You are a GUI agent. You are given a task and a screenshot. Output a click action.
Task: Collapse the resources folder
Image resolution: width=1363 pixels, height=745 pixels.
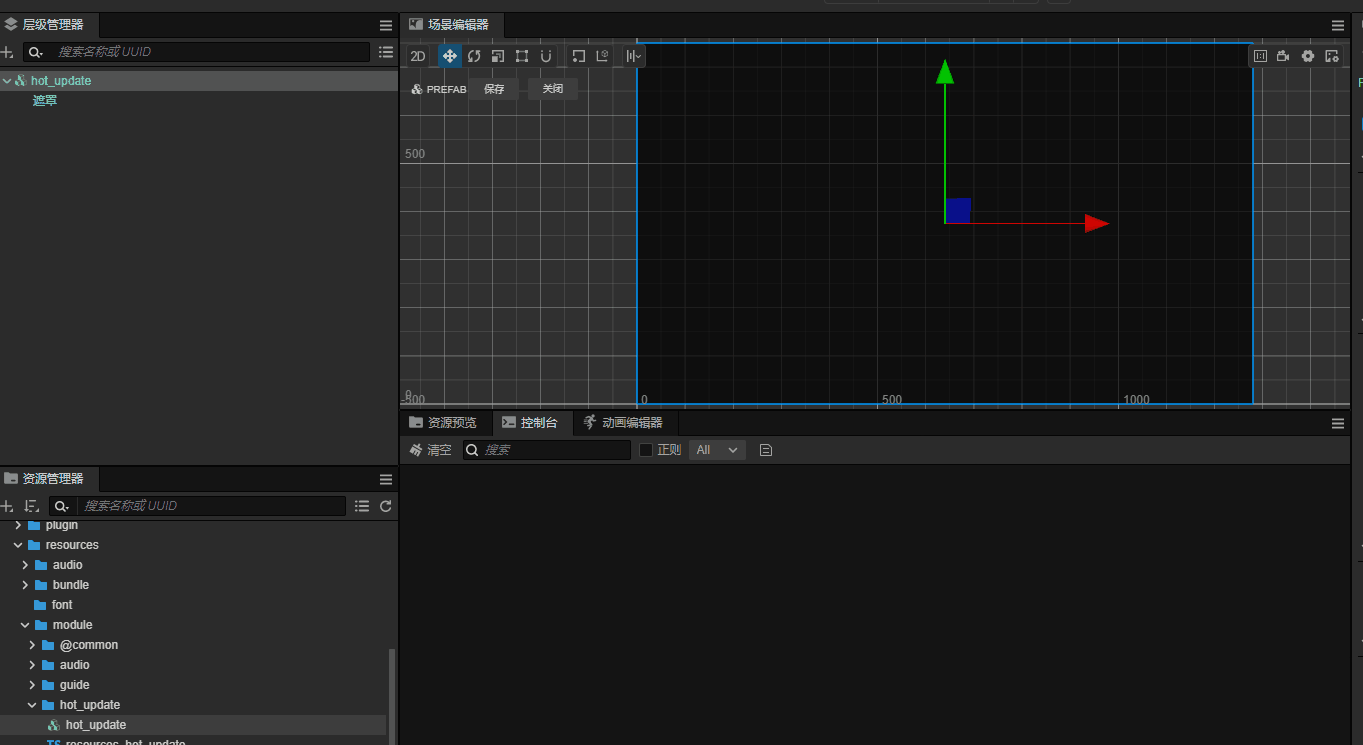[18, 545]
